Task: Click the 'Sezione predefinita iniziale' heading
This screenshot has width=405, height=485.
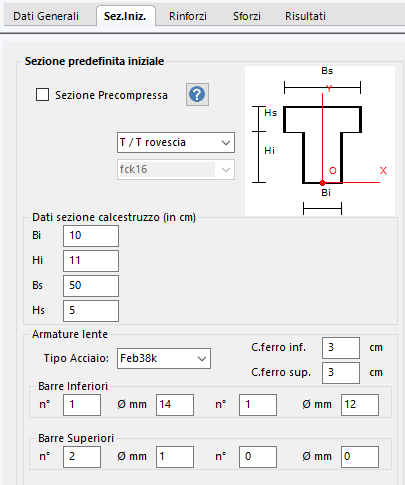Action: coord(94,61)
